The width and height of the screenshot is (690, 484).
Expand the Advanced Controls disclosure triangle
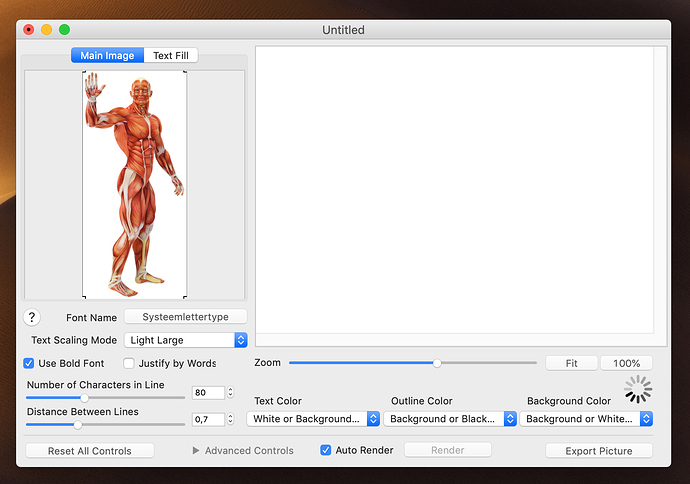pos(196,451)
